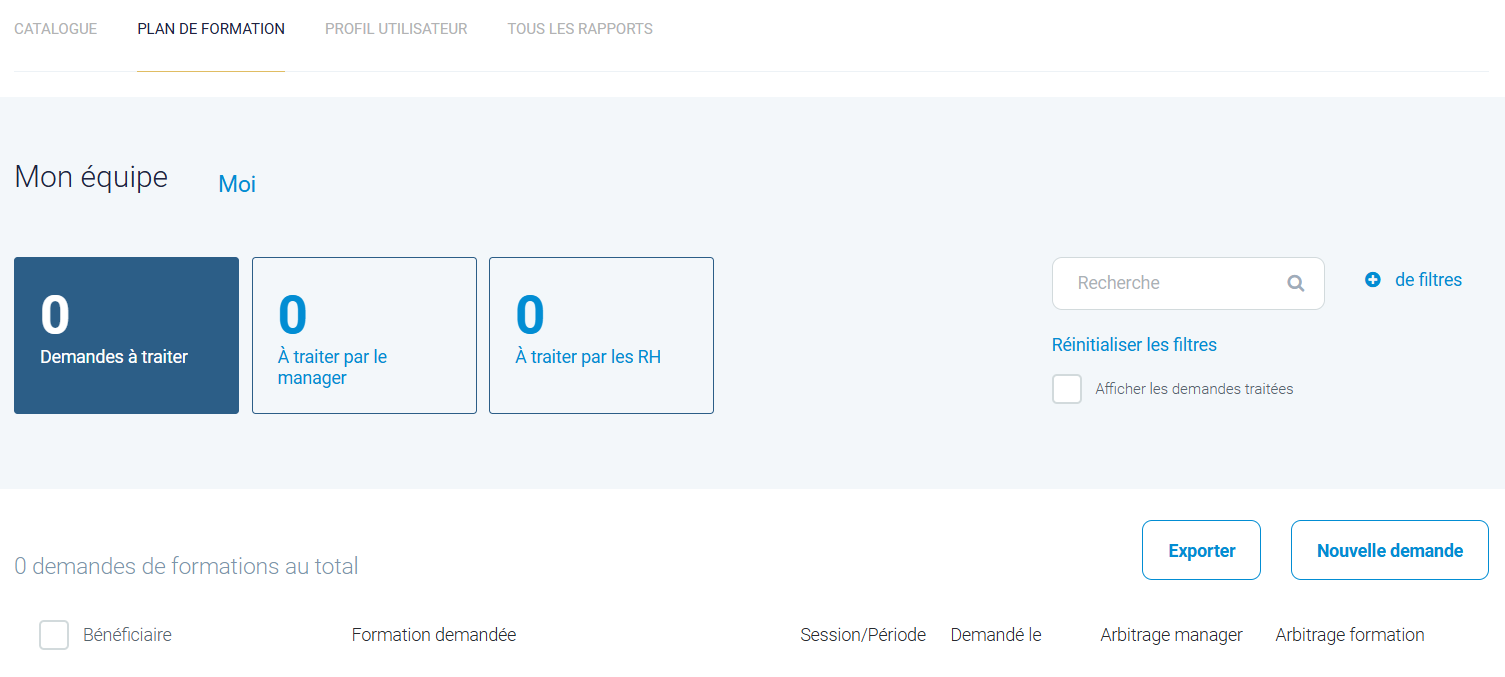Sort by 'Demandé le' column header

(996, 635)
